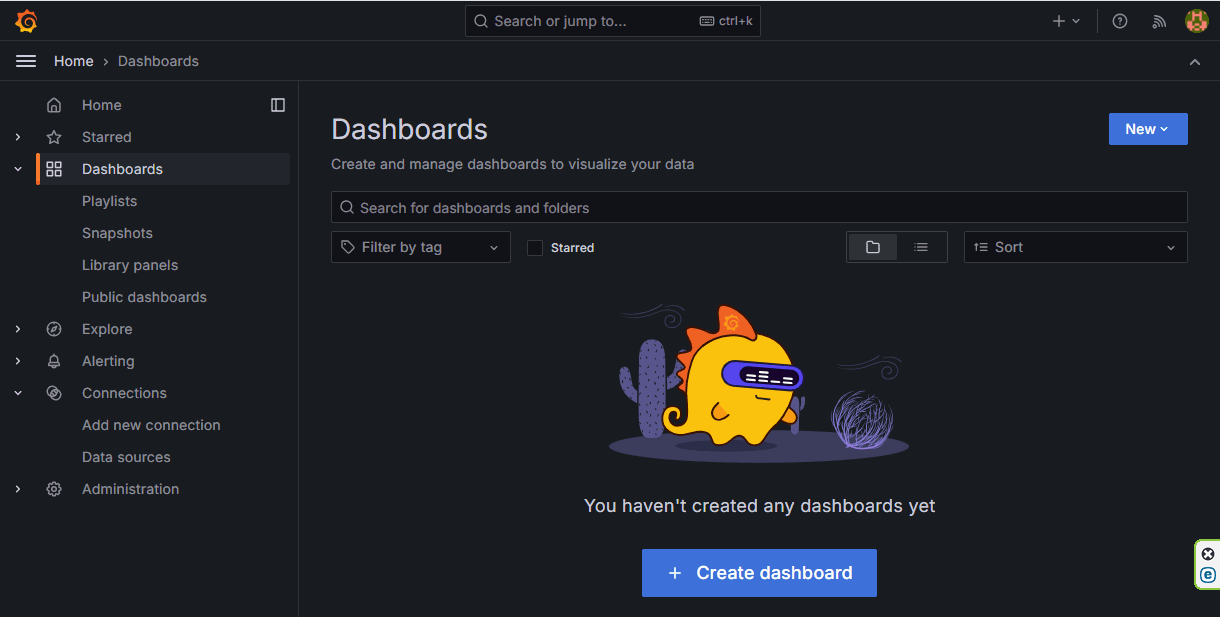Screen dimensions: 1220x617
Task: Collapse top bar with chevron up
Action: coord(1195,62)
